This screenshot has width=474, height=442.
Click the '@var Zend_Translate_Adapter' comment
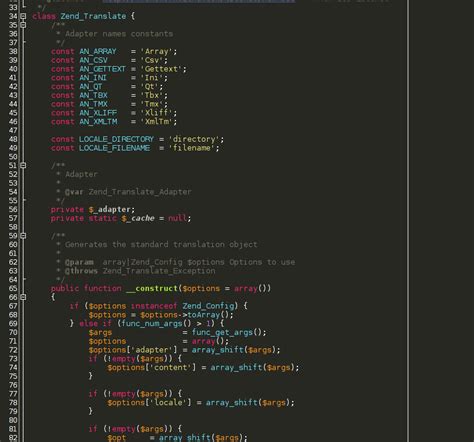click(128, 192)
